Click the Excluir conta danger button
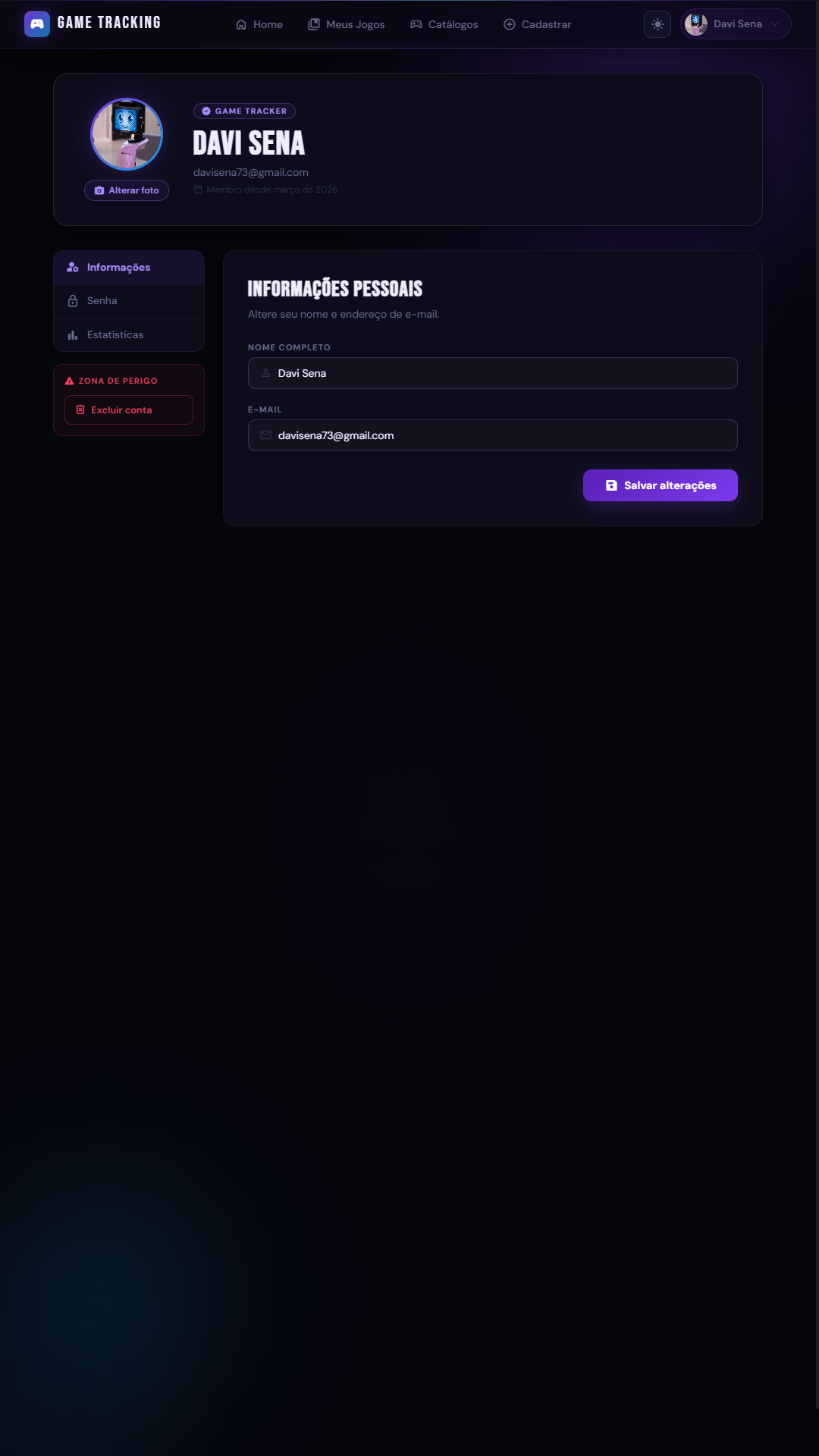Screen dimensions: 819x1456 [128, 409]
